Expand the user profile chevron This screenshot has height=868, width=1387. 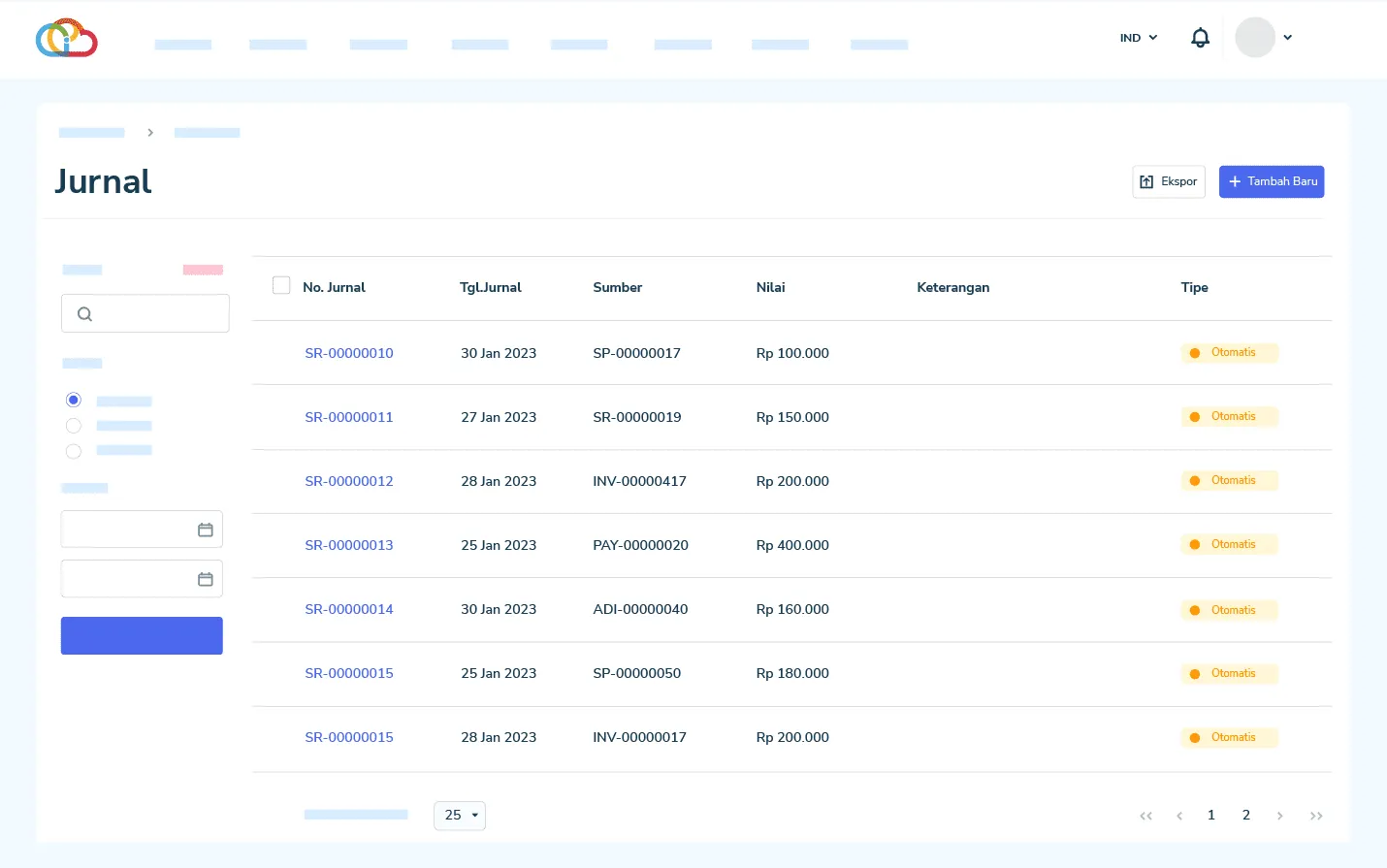tap(1288, 38)
